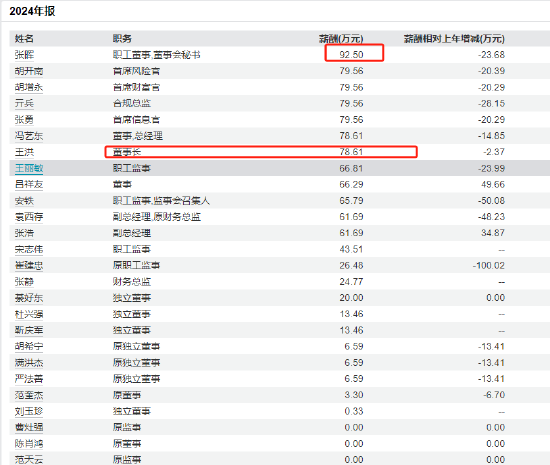The width and height of the screenshot is (550, 465).
Task: Select the 董事,总经理 position cell
Action: point(138,136)
